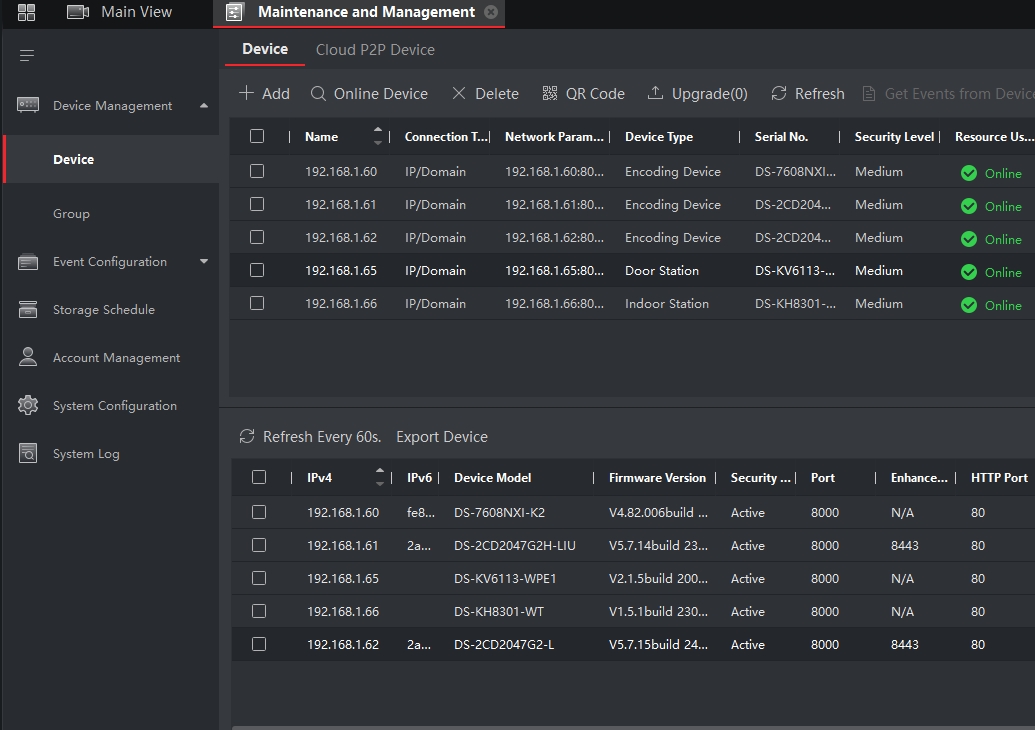Refresh the device list
Image resolution: width=1035 pixels, height=730 pixels.
click(x=807, y=94)
